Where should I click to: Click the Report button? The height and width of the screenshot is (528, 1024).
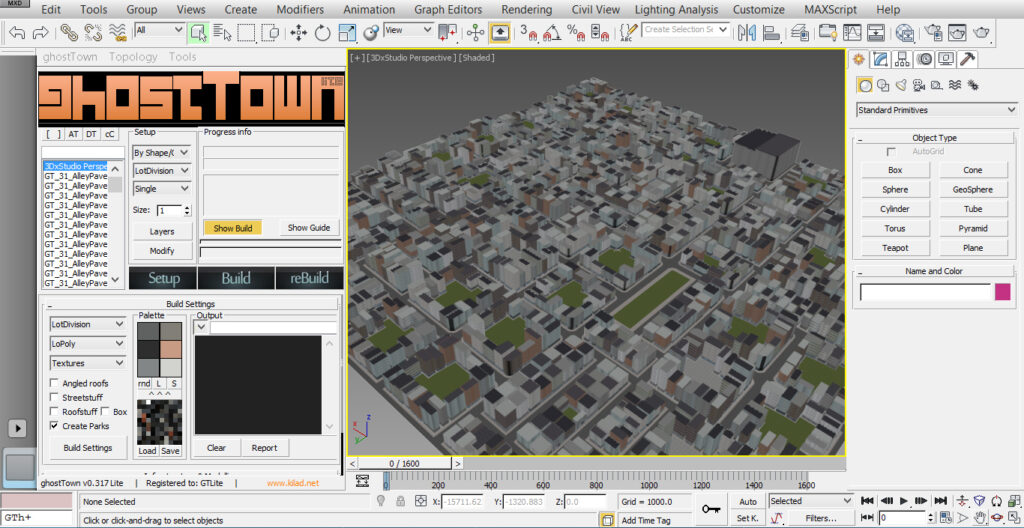tap(264, 448)
